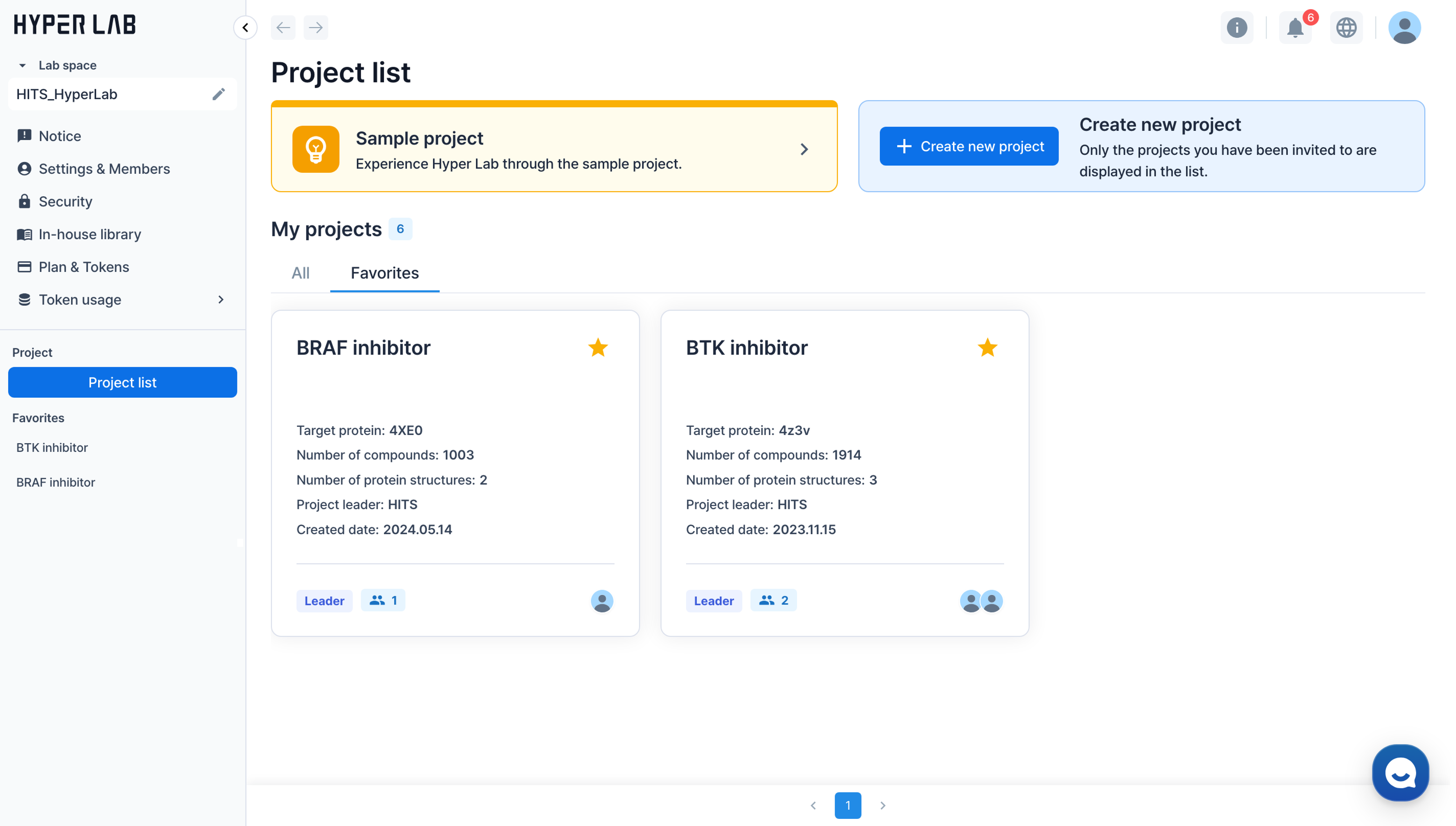Viewport: 1456px width, 826px height.
Task: Click Create new project button
Action: (x=968, y=146)
